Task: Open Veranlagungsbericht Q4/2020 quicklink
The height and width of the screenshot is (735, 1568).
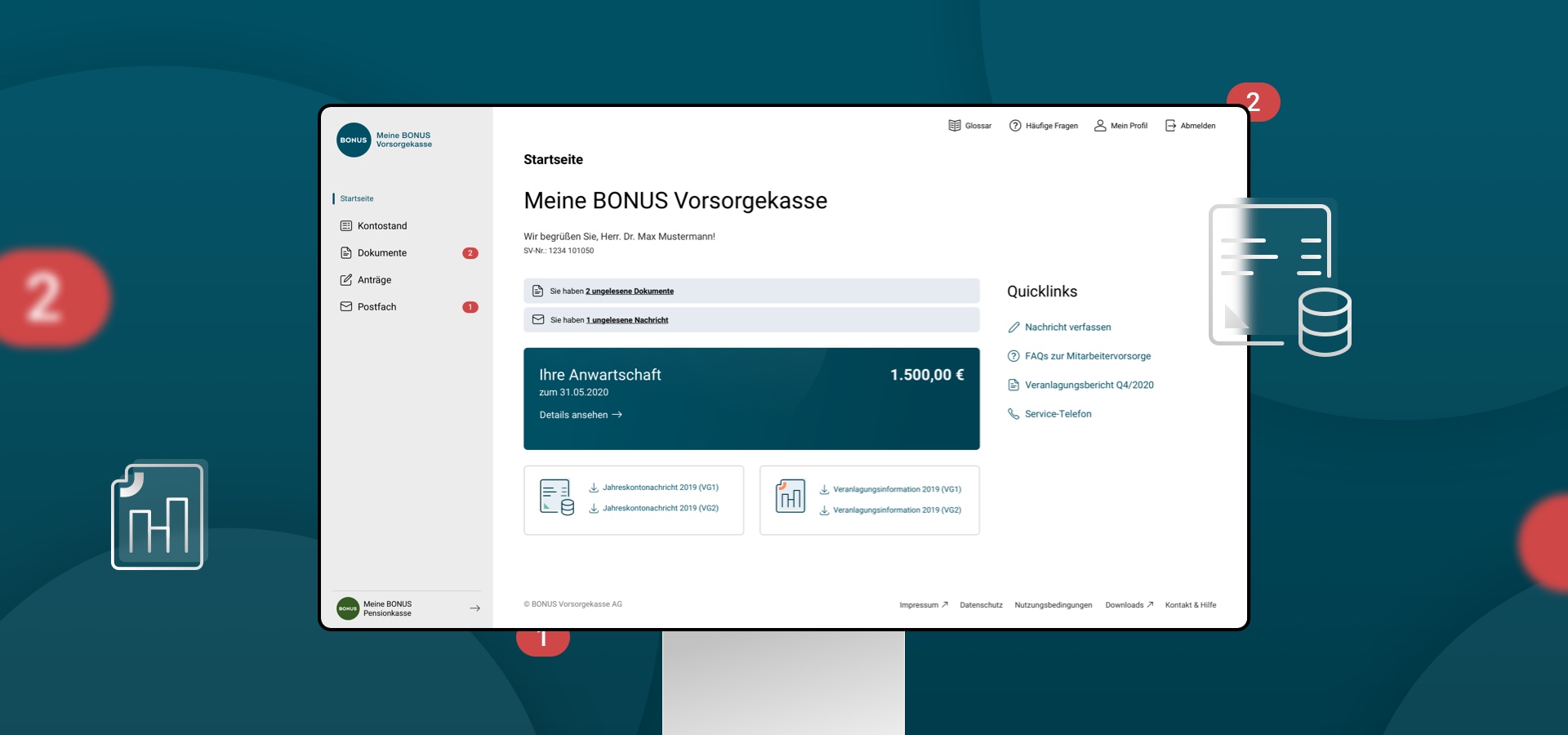Action: point(1089,385)
